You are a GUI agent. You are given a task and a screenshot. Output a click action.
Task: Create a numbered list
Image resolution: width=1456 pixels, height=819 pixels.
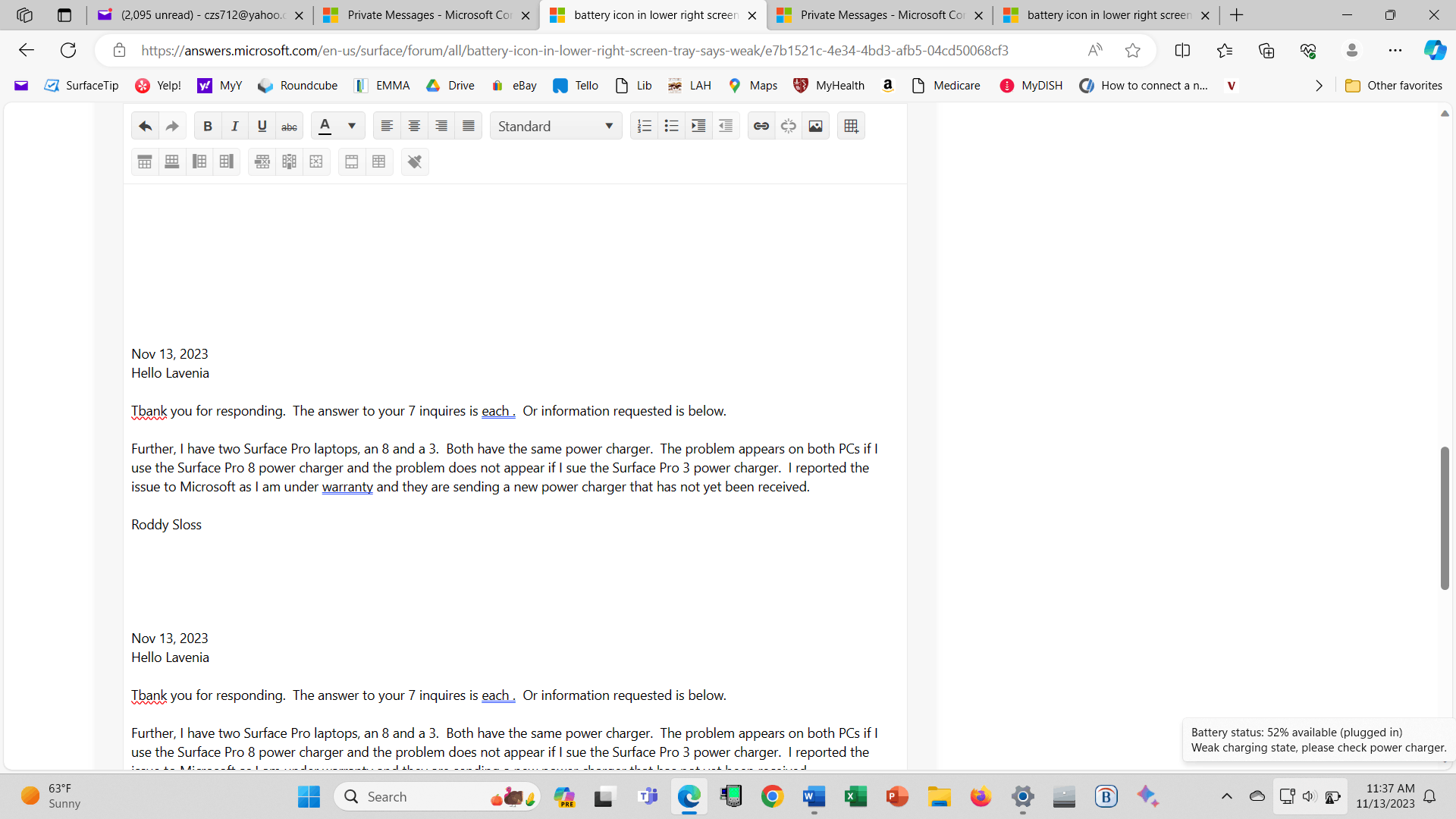pyautogui.click(x=644, y=126)
